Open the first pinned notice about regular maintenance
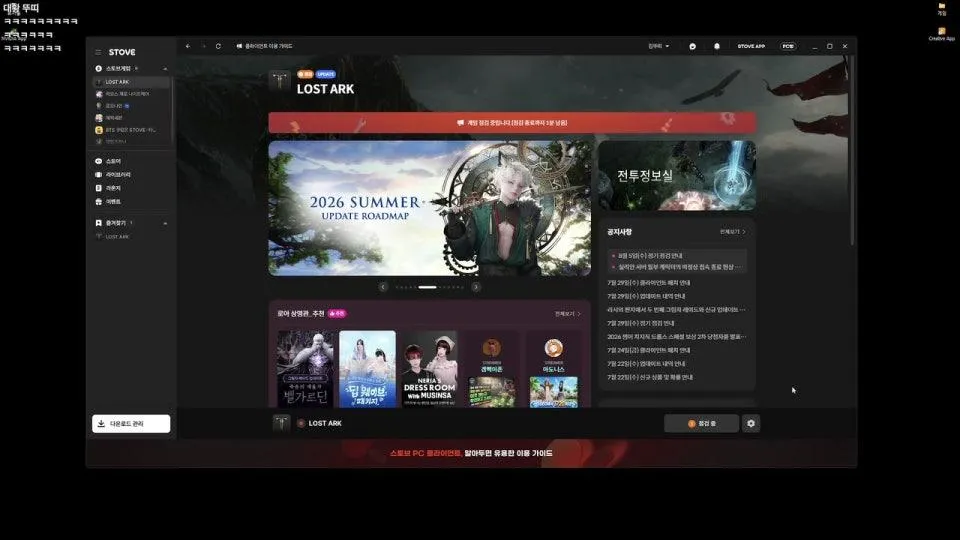The width and height of the screenshot is (960, 540). 650,256
